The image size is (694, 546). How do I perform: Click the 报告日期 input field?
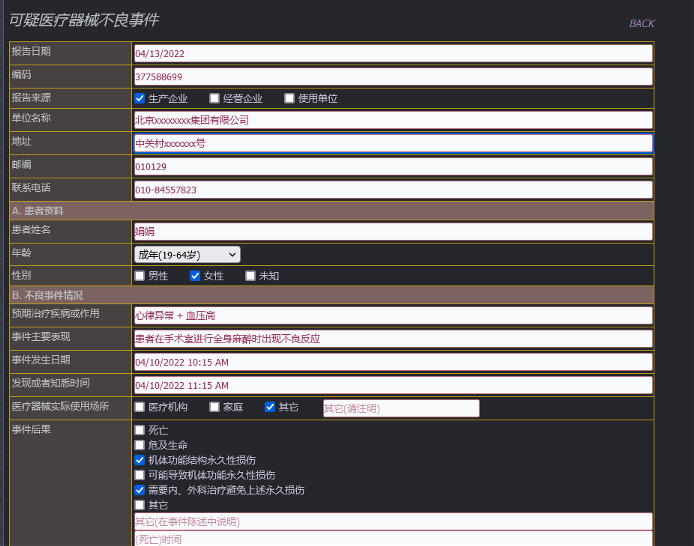(392, 53)
